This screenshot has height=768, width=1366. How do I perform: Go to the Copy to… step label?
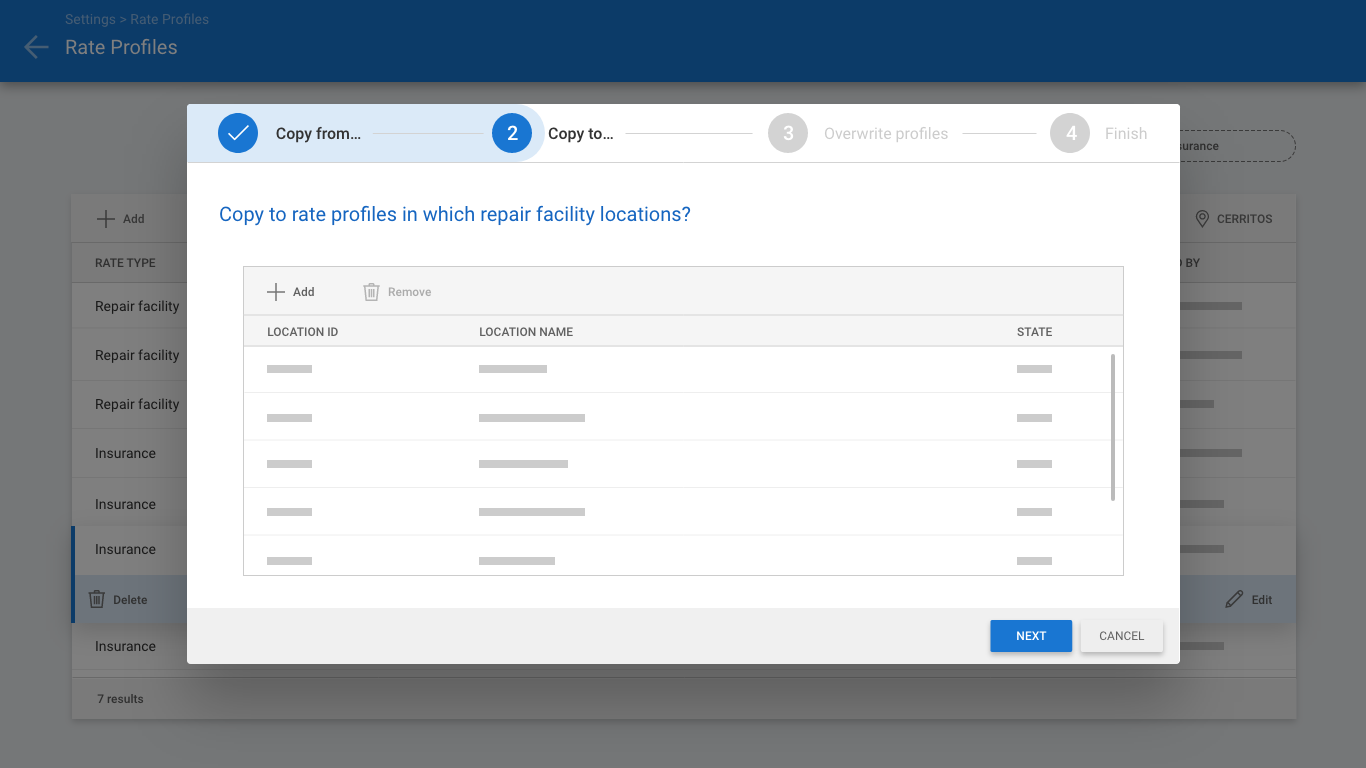click(x=580, y=134)
